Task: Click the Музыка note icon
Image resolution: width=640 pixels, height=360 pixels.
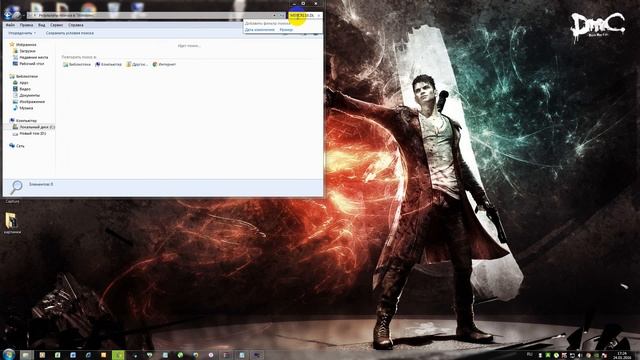Action: [15, 108]
